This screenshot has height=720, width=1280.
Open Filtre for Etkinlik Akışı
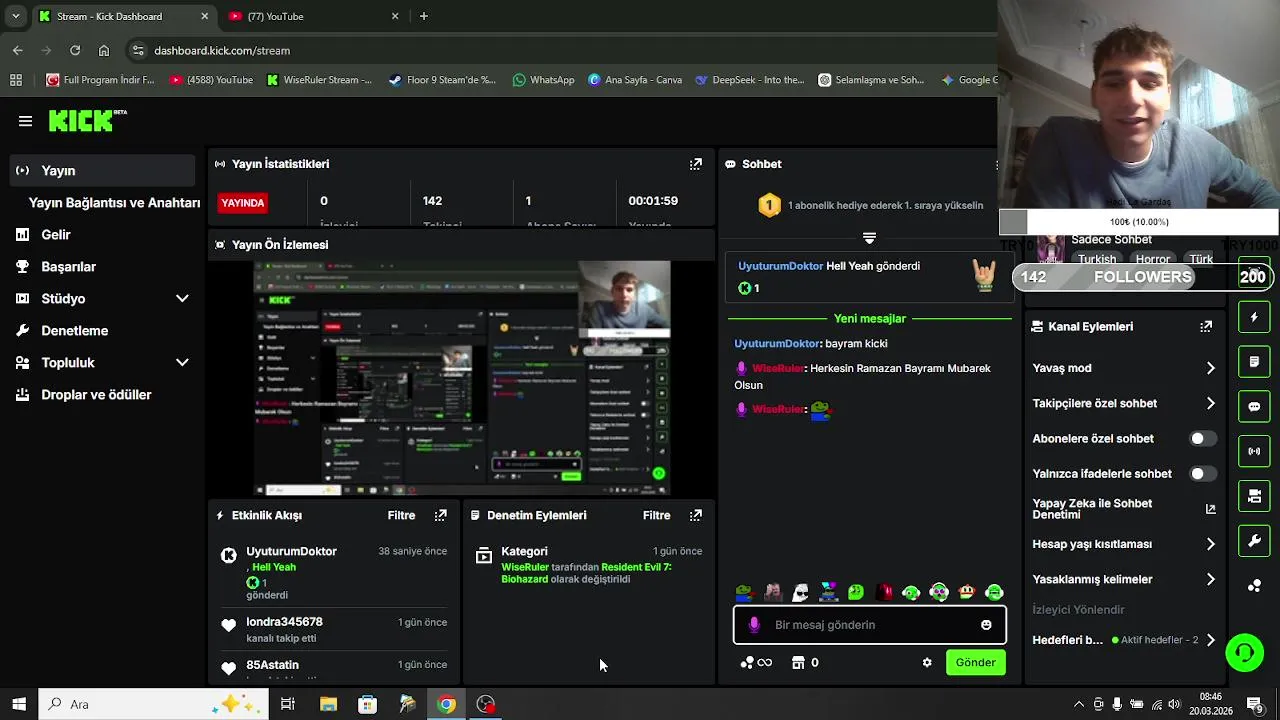(x=401, y=515)
